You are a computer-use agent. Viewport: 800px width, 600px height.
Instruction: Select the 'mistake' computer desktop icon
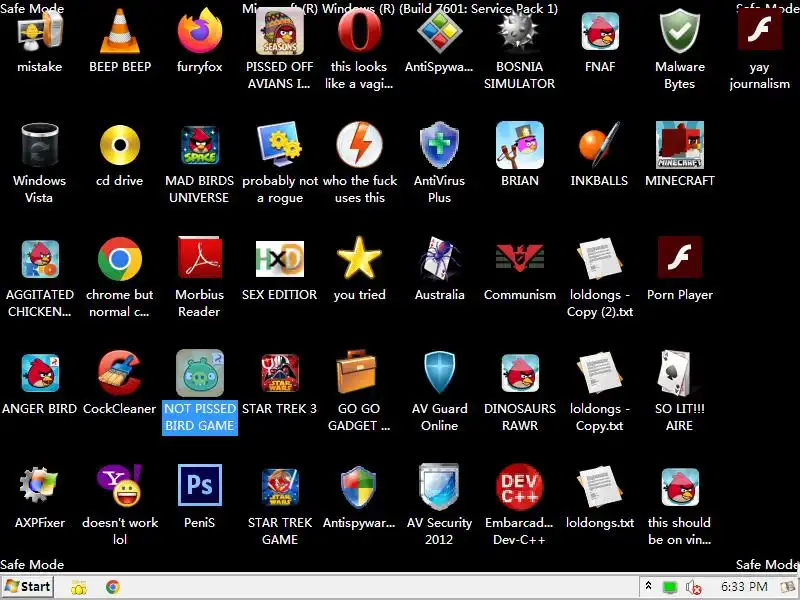click(40, 32)
